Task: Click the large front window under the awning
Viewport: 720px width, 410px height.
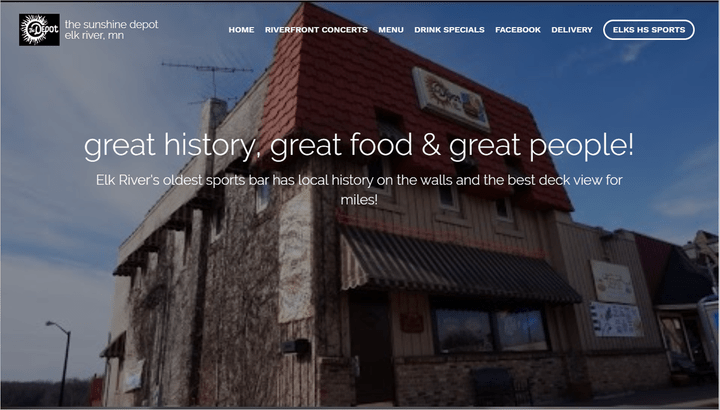Action: [x=491, y=330]
